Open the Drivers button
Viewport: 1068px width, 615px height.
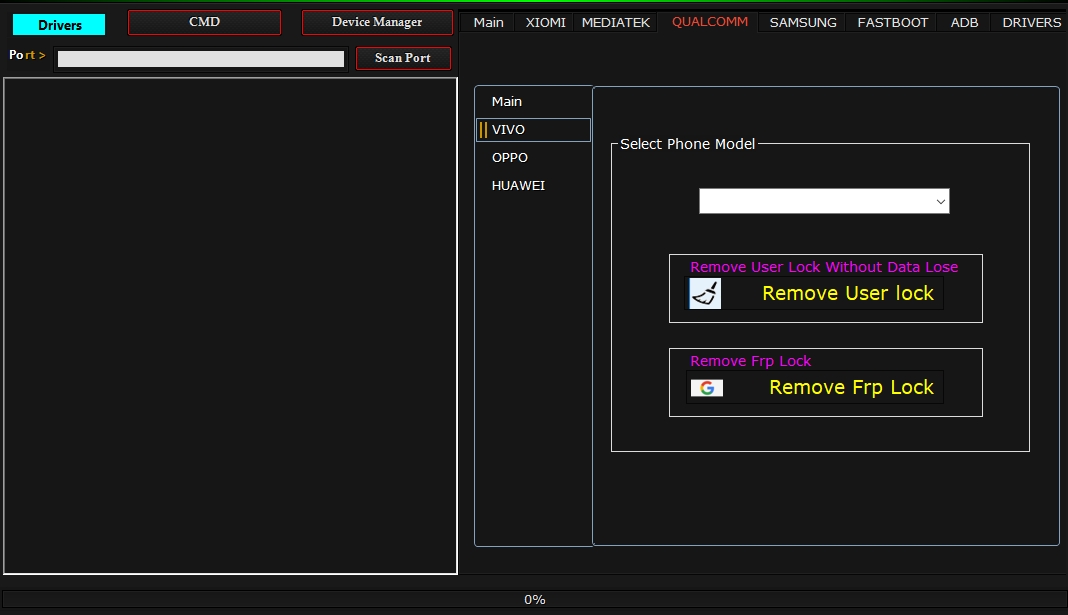[x=59, y=25]
